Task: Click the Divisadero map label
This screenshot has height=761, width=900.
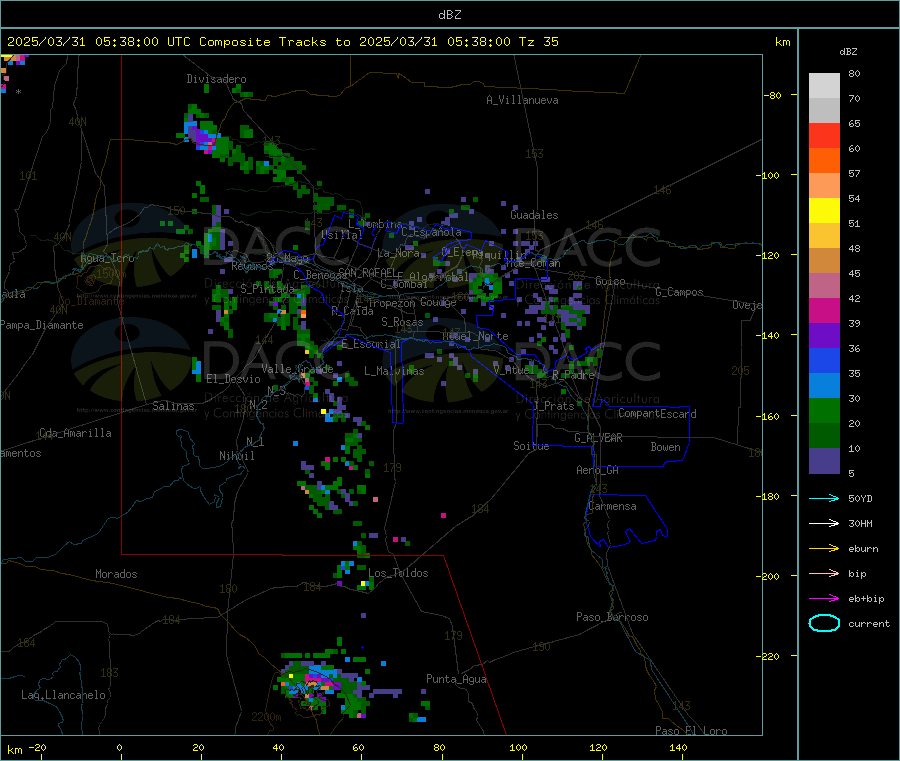Action: 216,79
